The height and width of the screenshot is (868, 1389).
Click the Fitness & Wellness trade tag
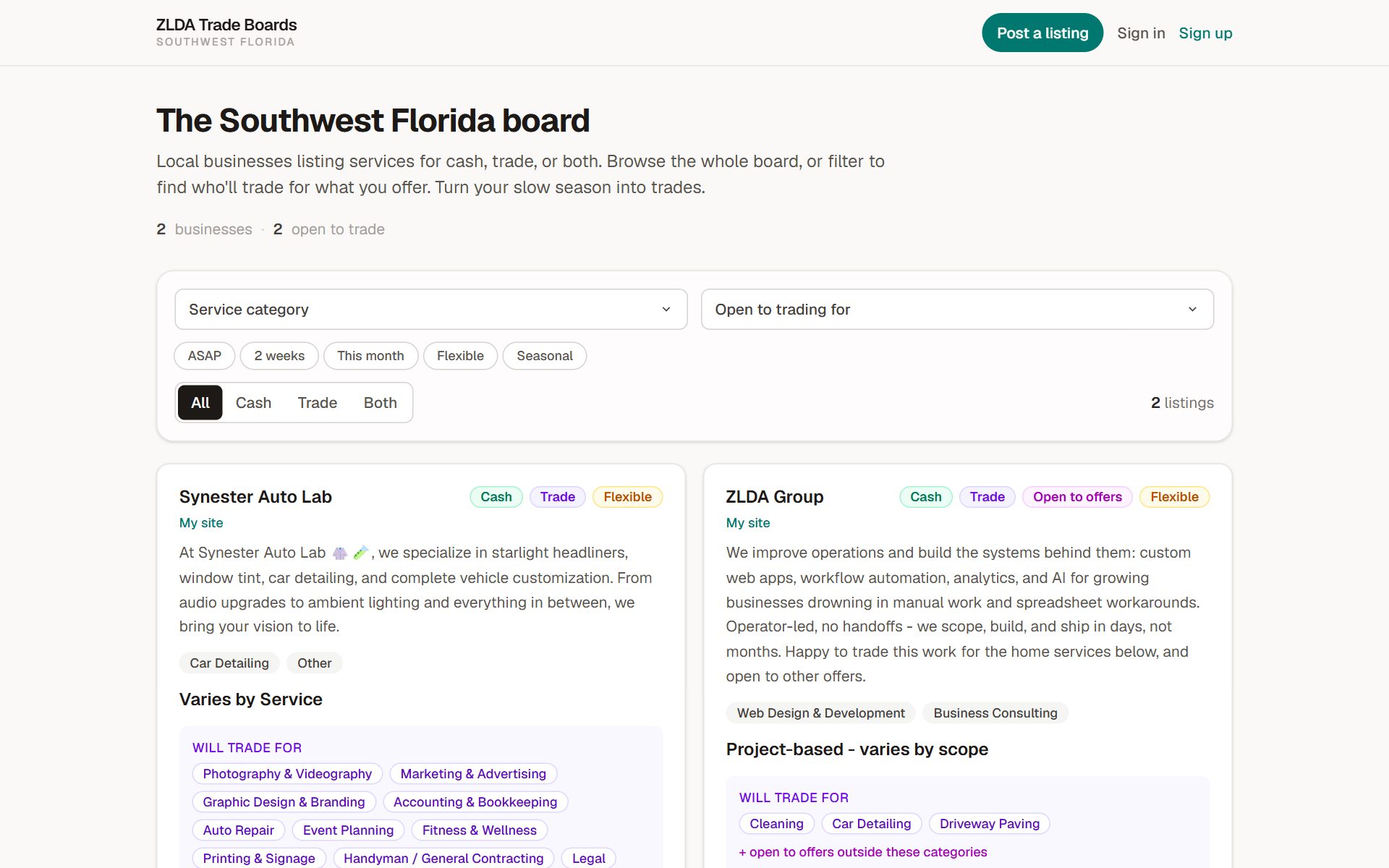480,830
